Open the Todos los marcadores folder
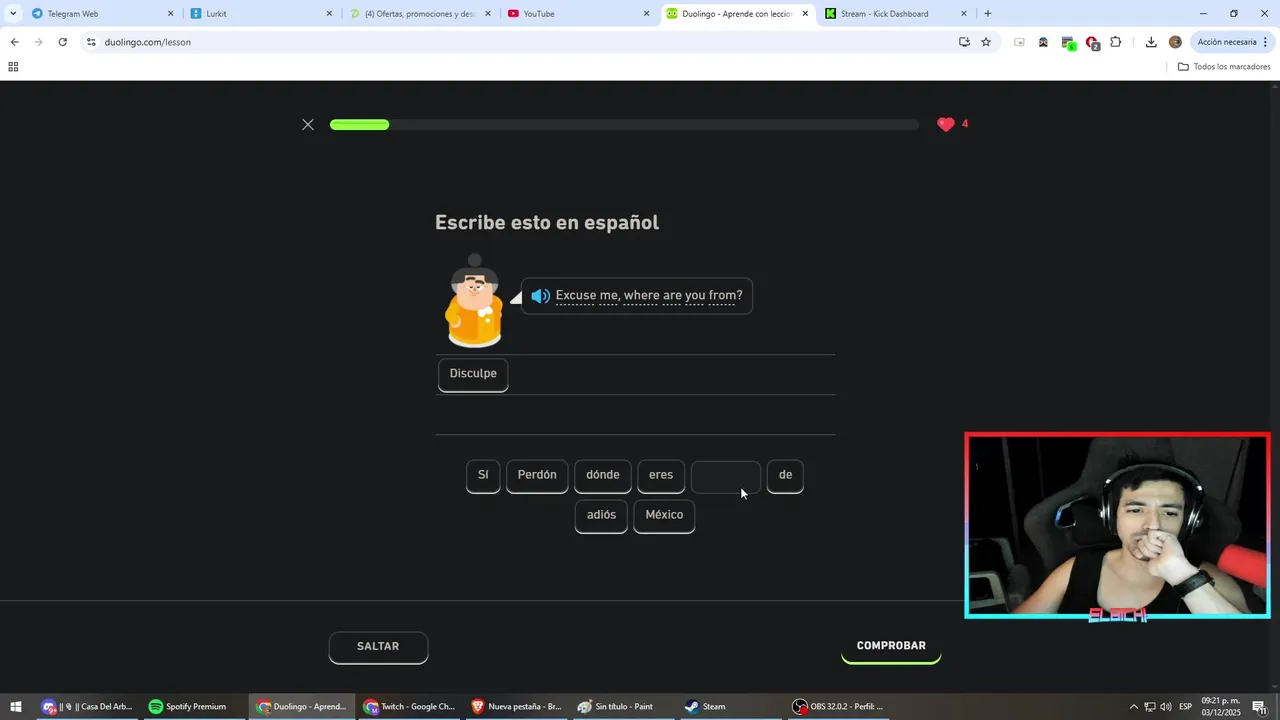The height and width of the screenshot is (720, 1280). pyautogui.click(x=1224, y=67)
